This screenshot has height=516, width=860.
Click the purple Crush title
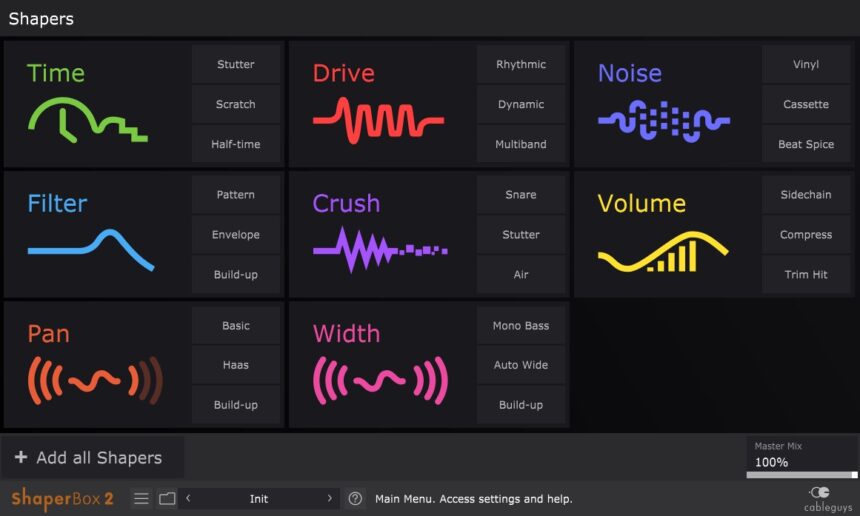[x=346, y=203]
